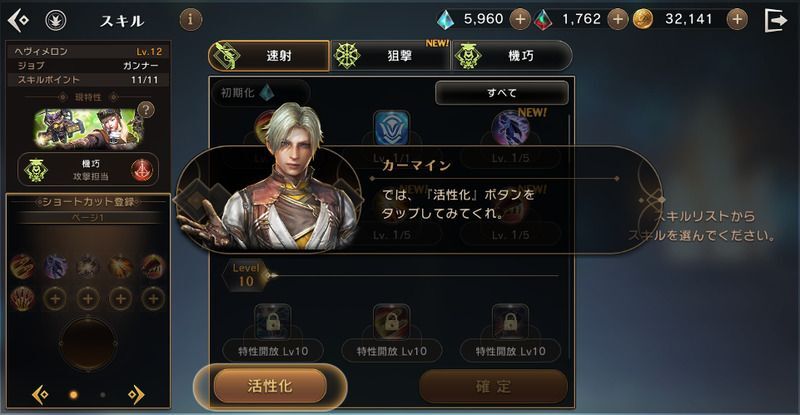The image size is (800, 415).
Task: Switch to the 狙撃 tab
Action: pos(390,56)
